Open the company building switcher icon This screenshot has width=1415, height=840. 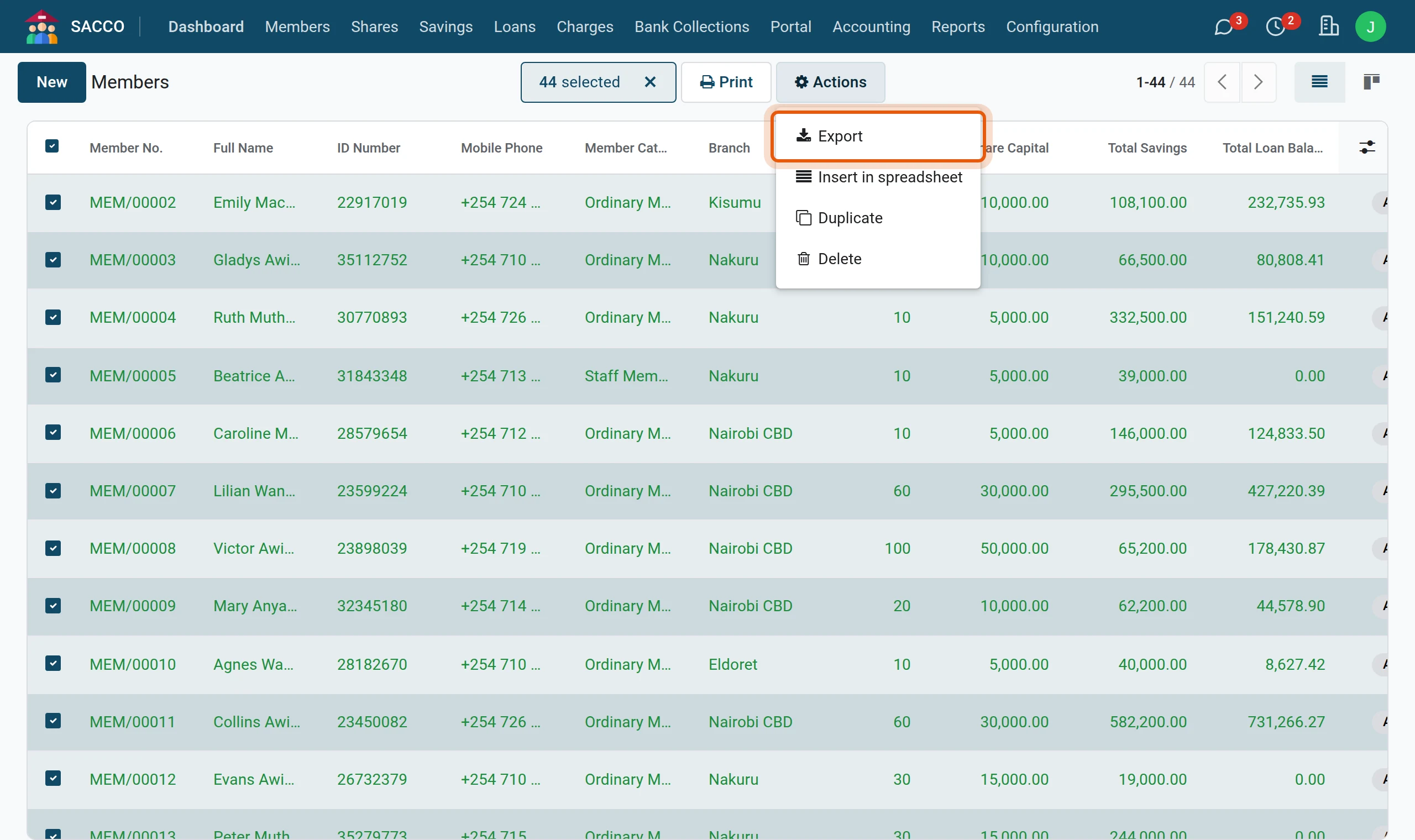click(1328, 27)
